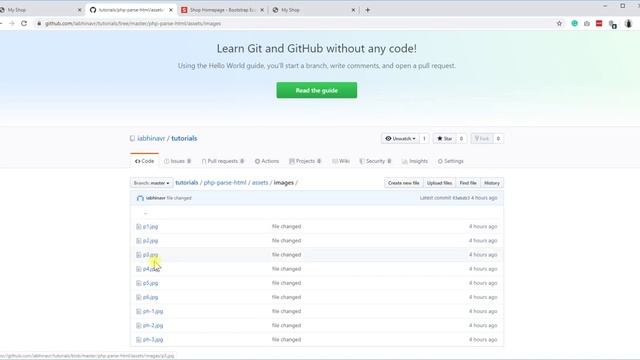Open the Insights tab
The width and height of the screenshot is (640, 360).
tap(415, 161)
